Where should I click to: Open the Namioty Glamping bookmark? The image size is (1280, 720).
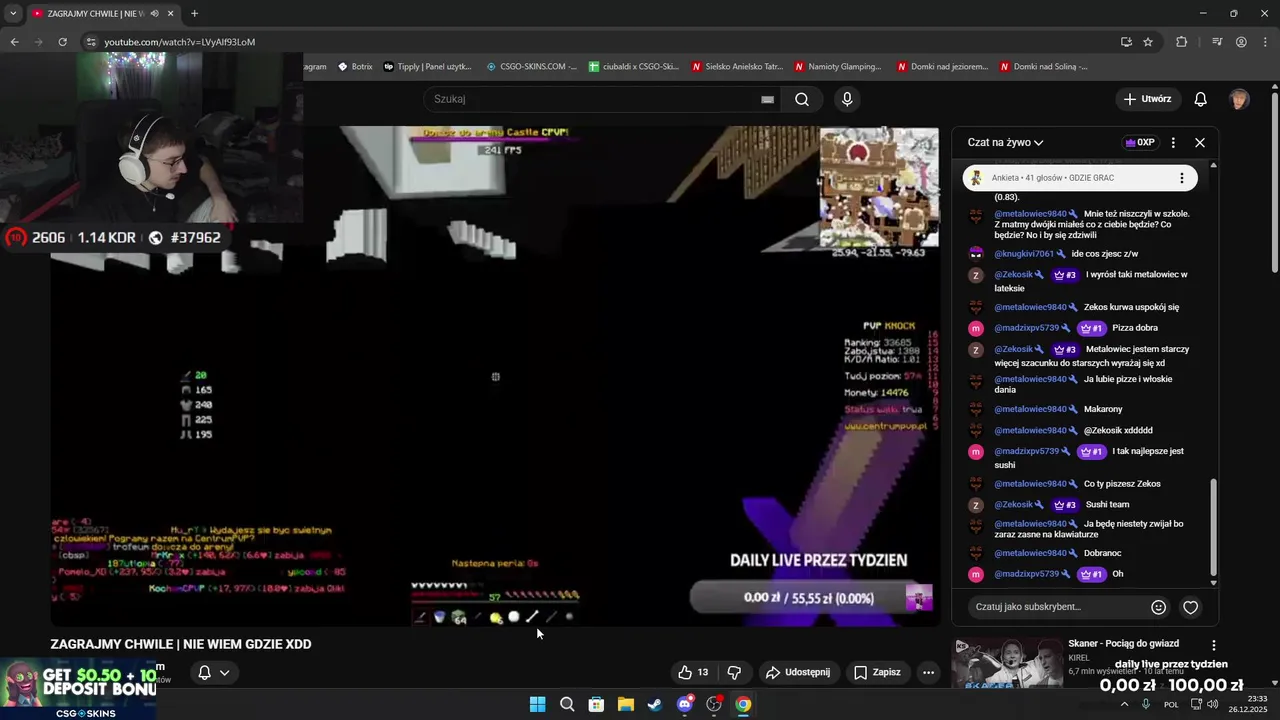coord(838,67)
